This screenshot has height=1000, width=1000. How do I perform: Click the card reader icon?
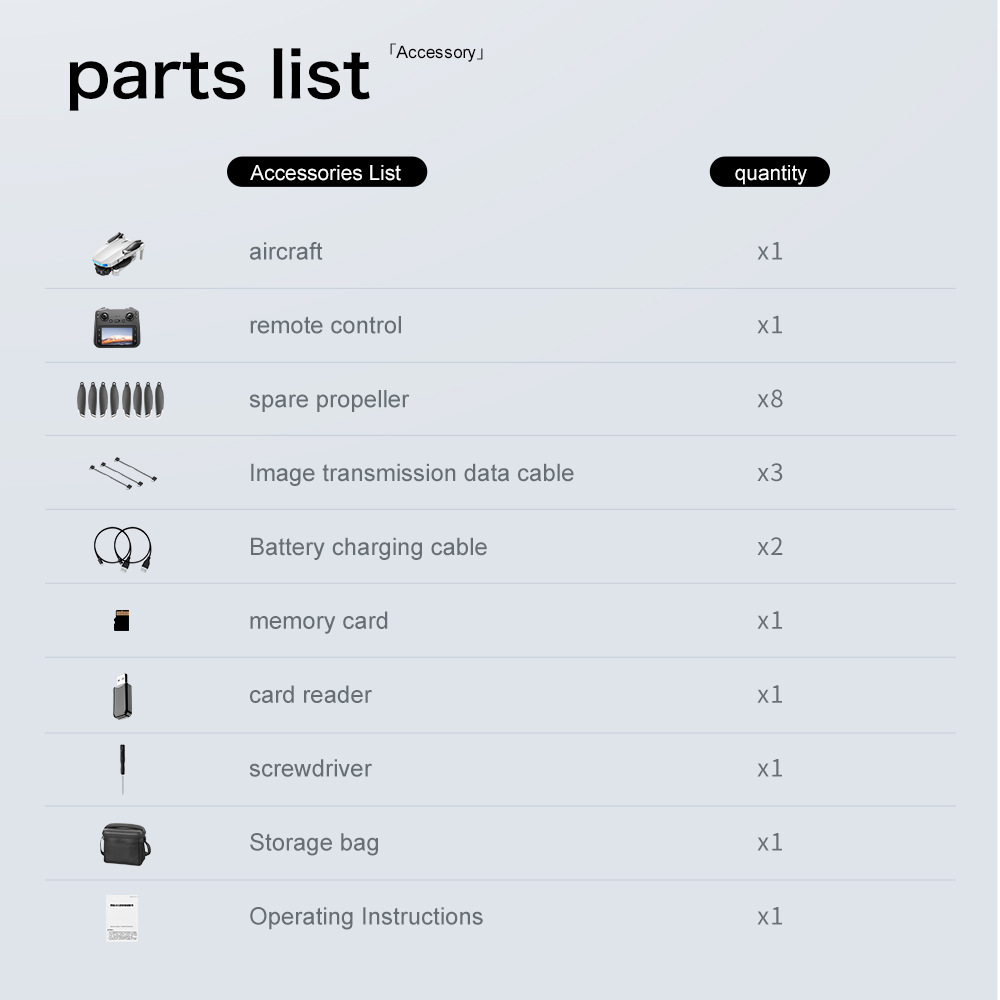tap(122, 696)
